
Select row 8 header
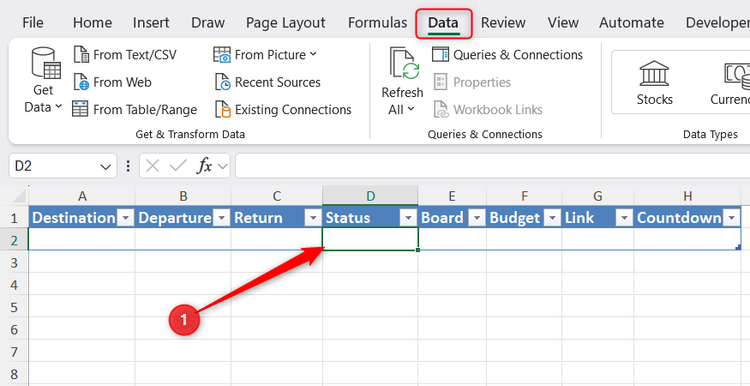click(x=14, y=374)
